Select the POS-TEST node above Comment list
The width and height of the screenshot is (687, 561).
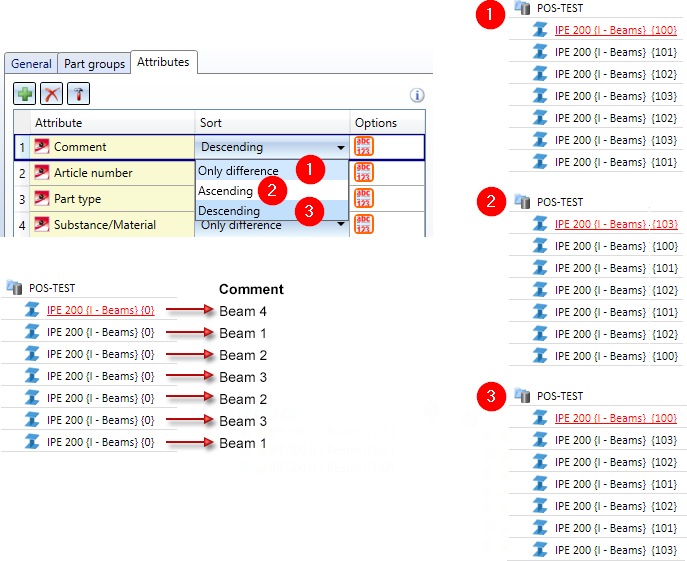click(53, 288)
